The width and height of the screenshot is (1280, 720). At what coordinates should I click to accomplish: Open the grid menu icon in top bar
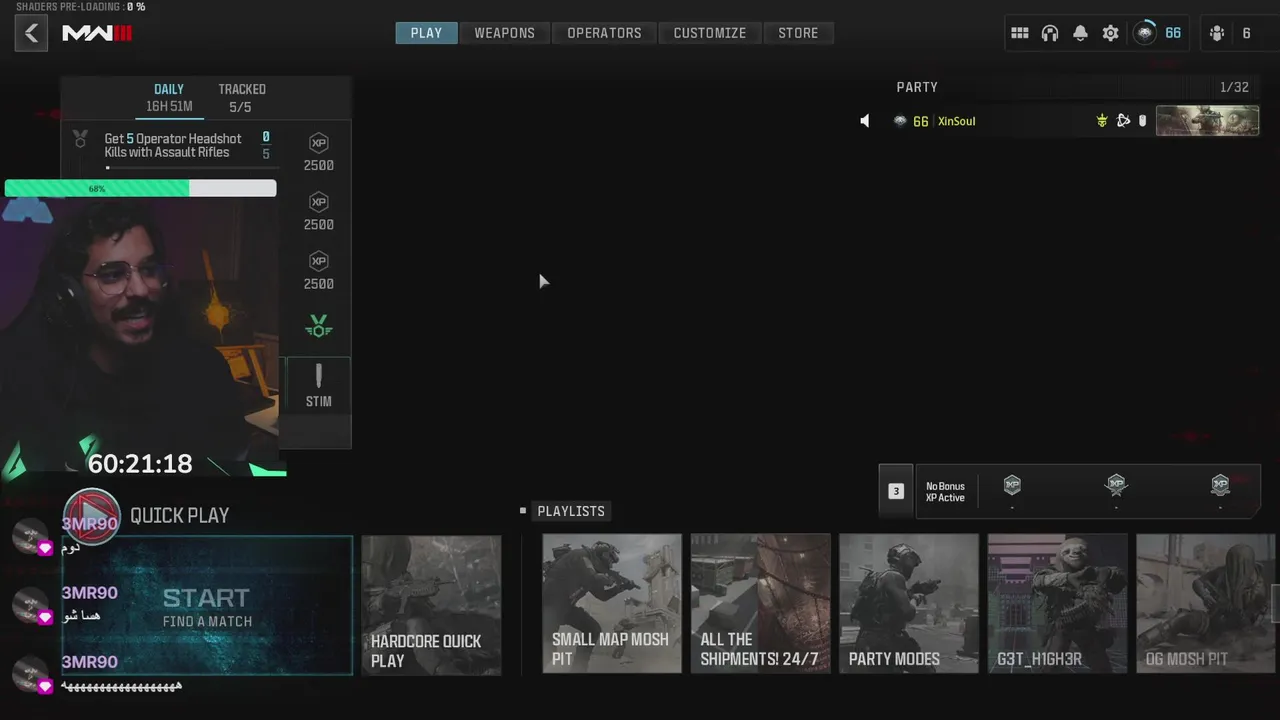[1020, 33]
